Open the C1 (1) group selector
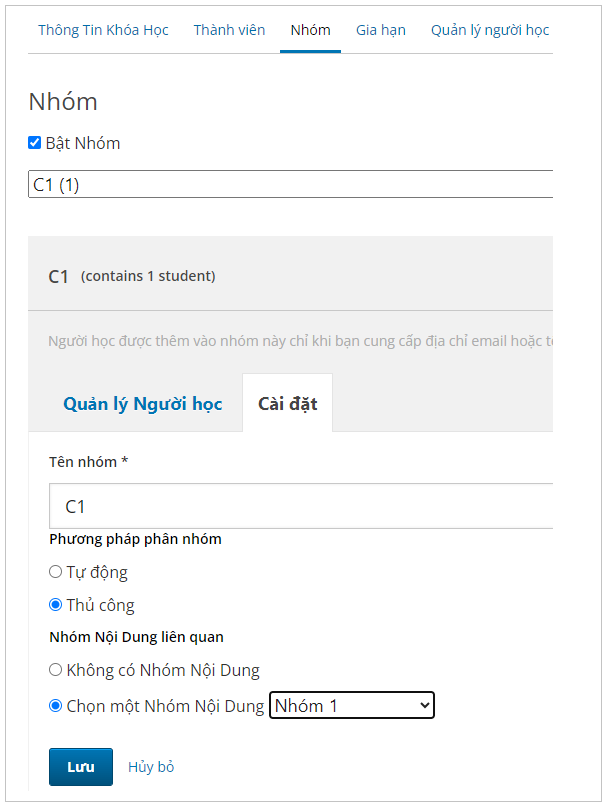606x806 pixels. point(290,184)
